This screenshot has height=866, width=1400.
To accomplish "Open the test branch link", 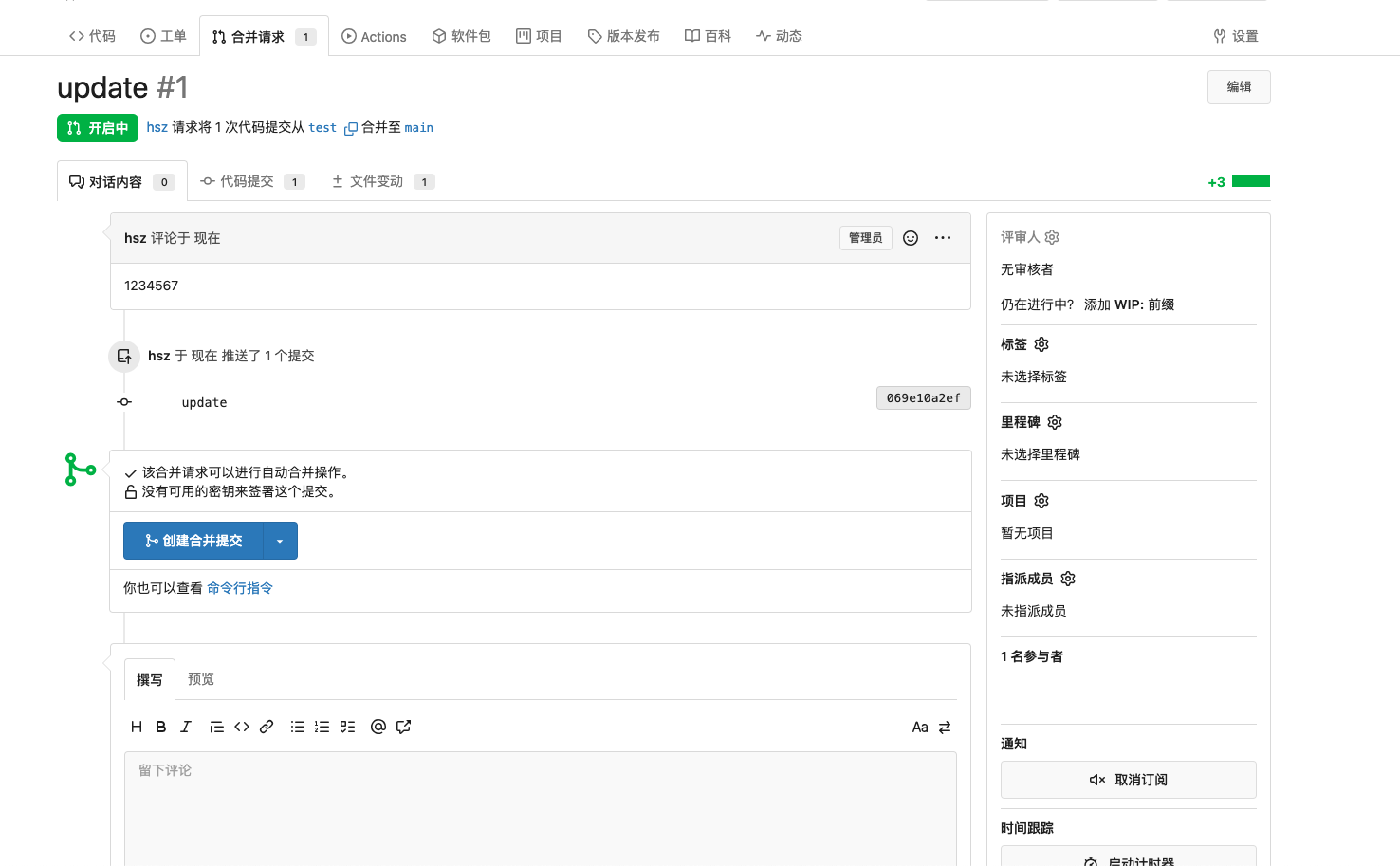I will [x=322, y=128].
